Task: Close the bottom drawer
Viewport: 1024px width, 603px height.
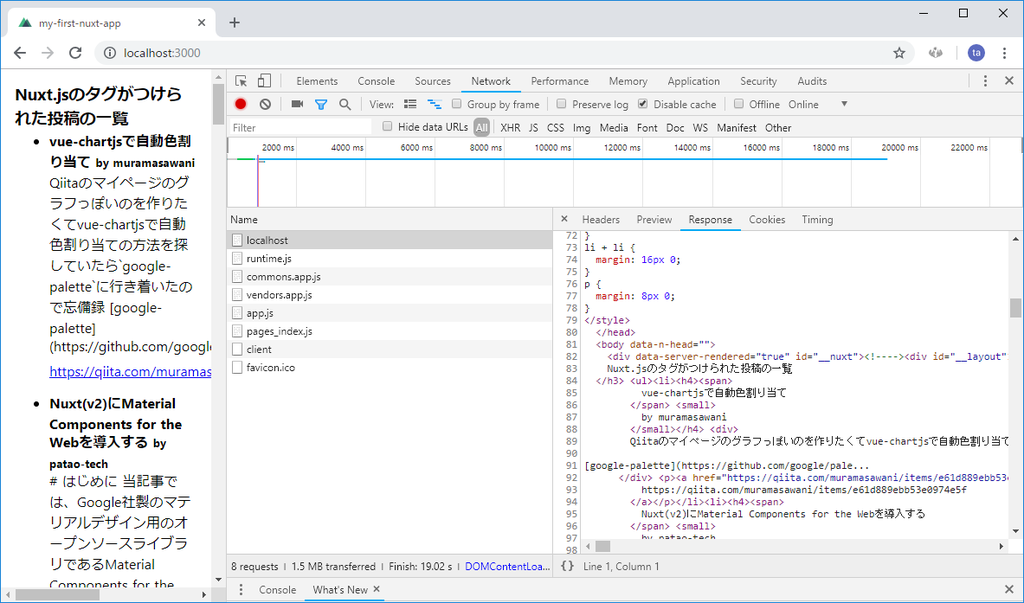Action: pyautogui.click(x=1009, y=589)
